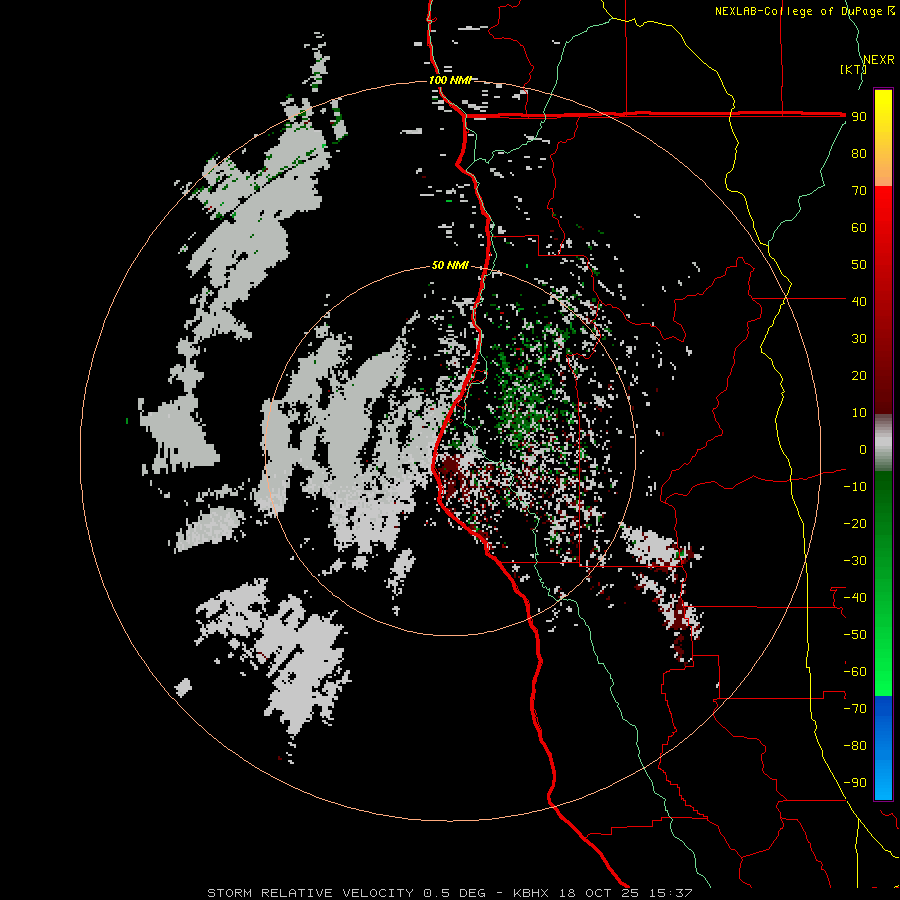Click the STORM RELATIVE VELOCITY caption text
Screen dimensions: 900x900
(x=310, y=893)
